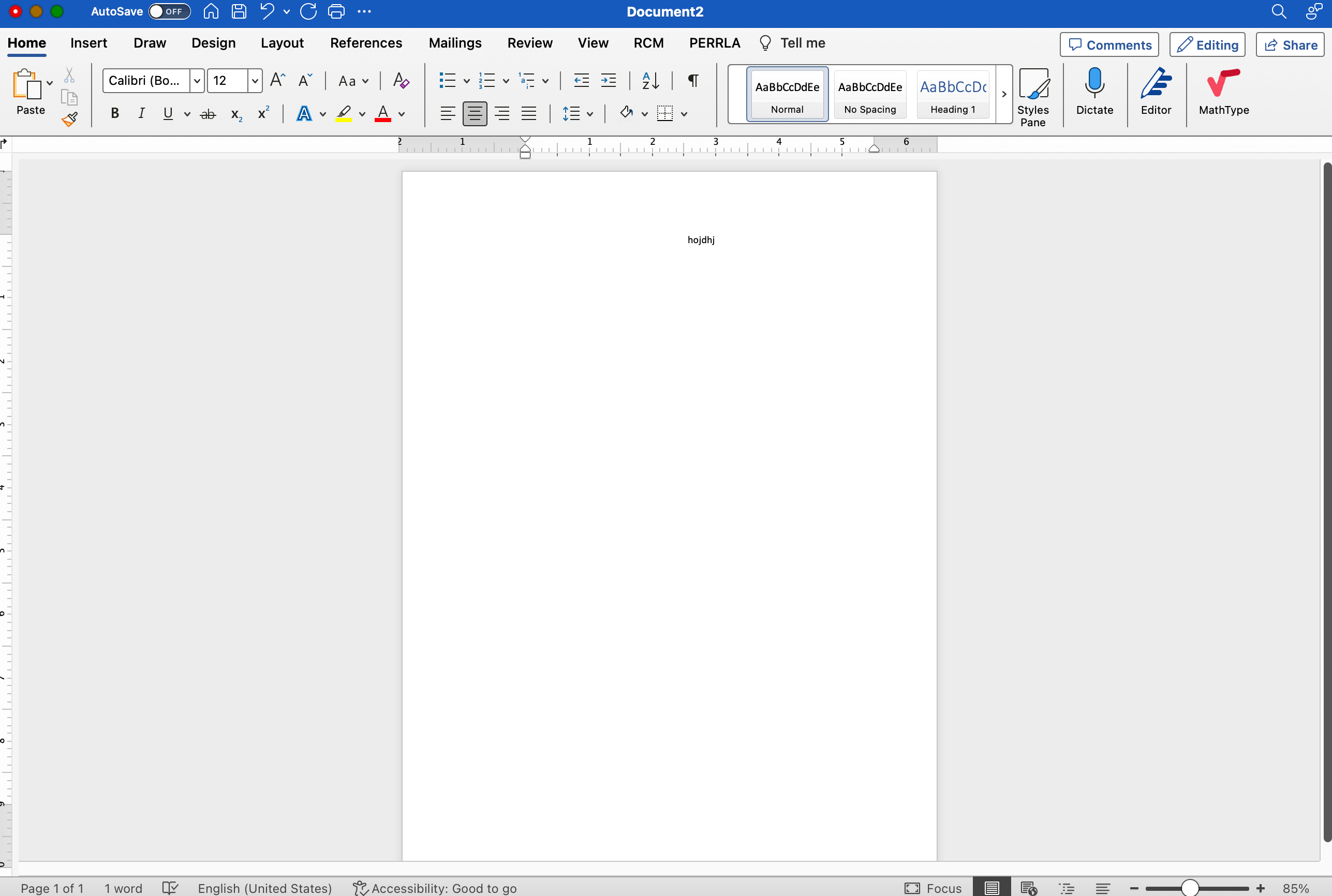
Task: Open the font size dropdown
Action: coord(255,81)
